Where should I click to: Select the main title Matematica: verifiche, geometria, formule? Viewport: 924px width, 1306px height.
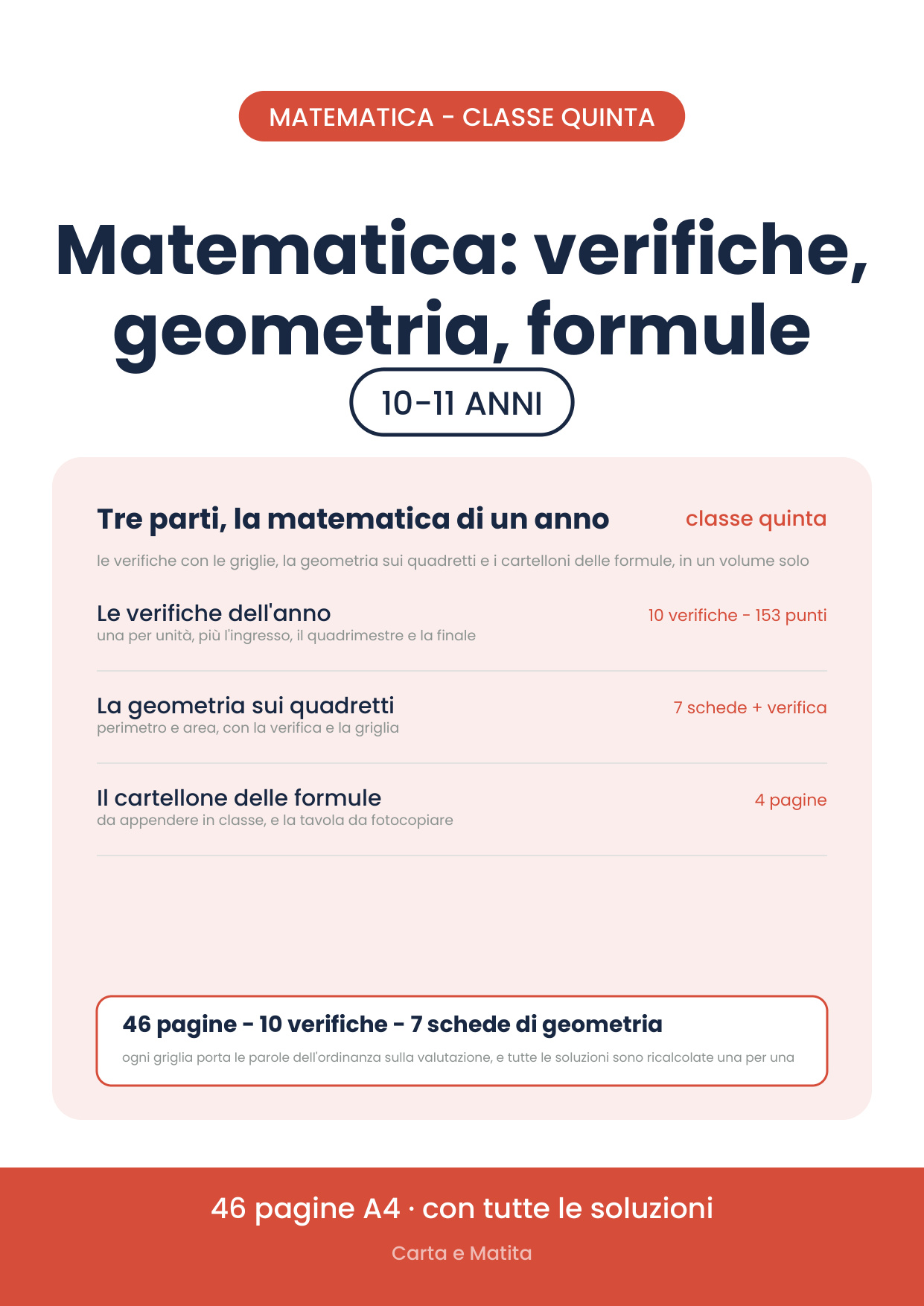click(x=462, y=290)
